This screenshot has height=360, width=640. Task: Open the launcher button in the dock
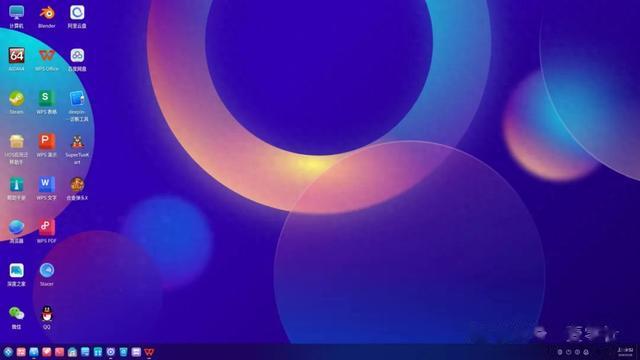[8, 352]
